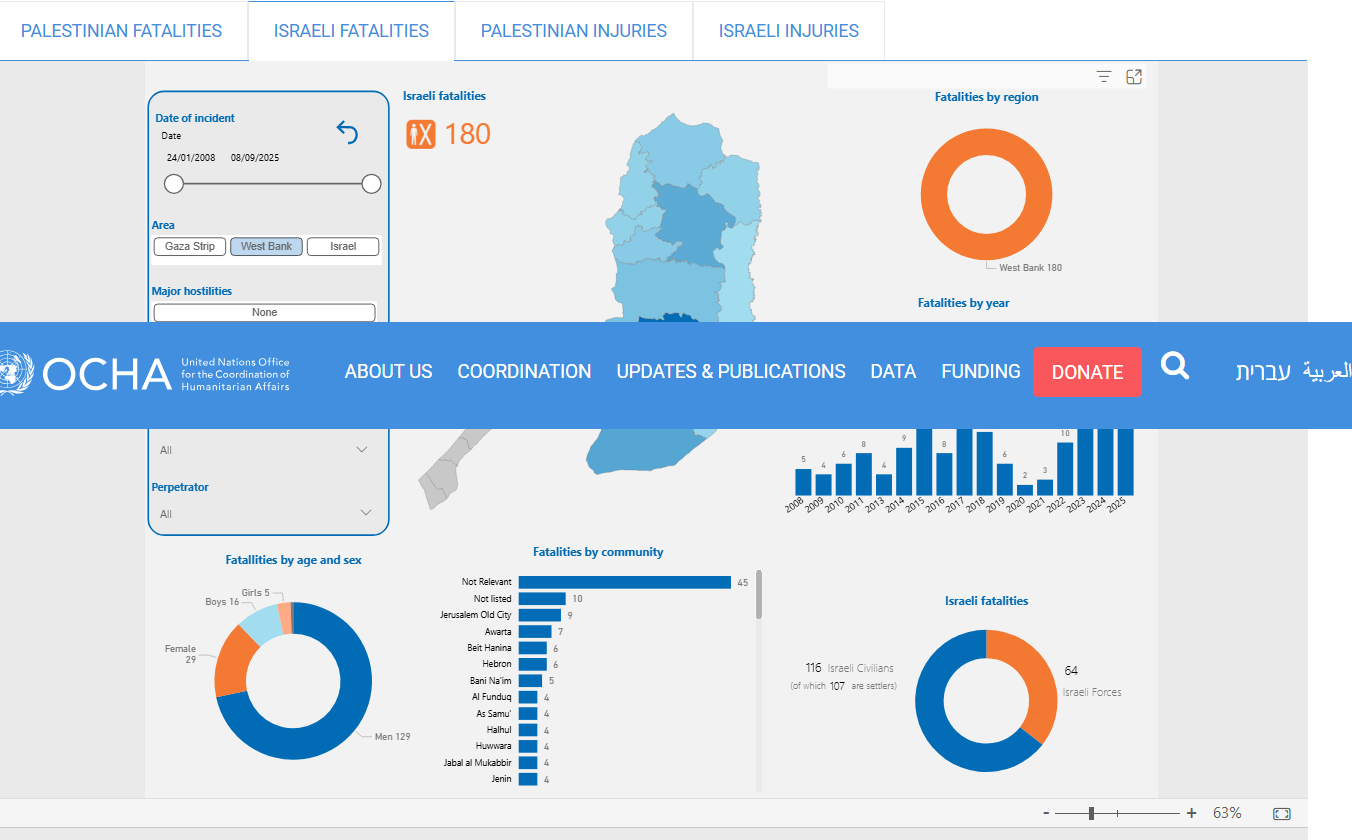Click the zoom out minus icon
Screen dimensions: 1352x840
point(1046,813)
